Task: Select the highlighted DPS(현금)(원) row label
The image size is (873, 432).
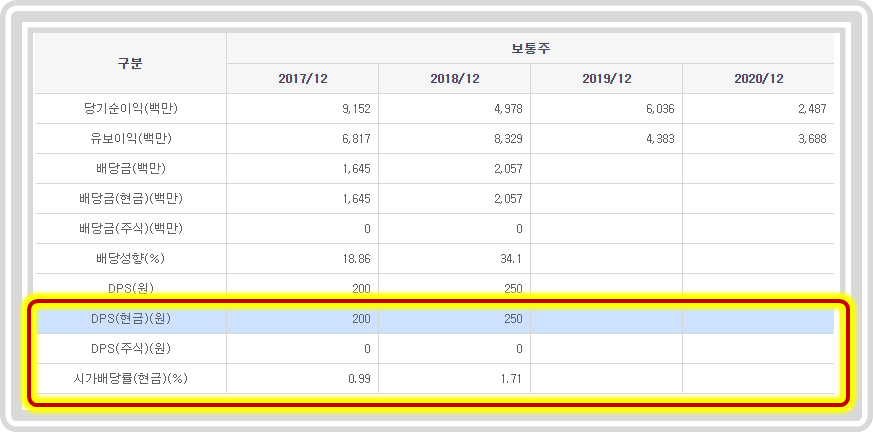Action: [130, 319]
